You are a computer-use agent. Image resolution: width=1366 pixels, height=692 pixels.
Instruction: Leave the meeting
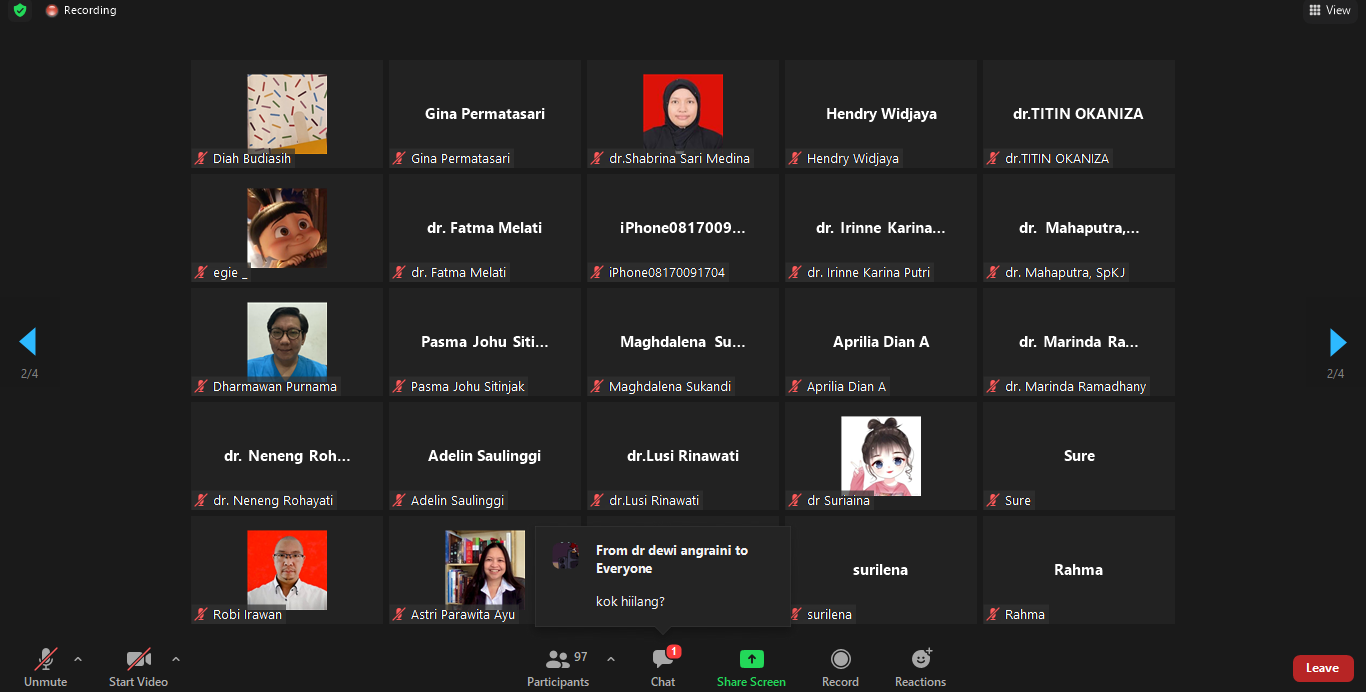[x=1323, y=668]
